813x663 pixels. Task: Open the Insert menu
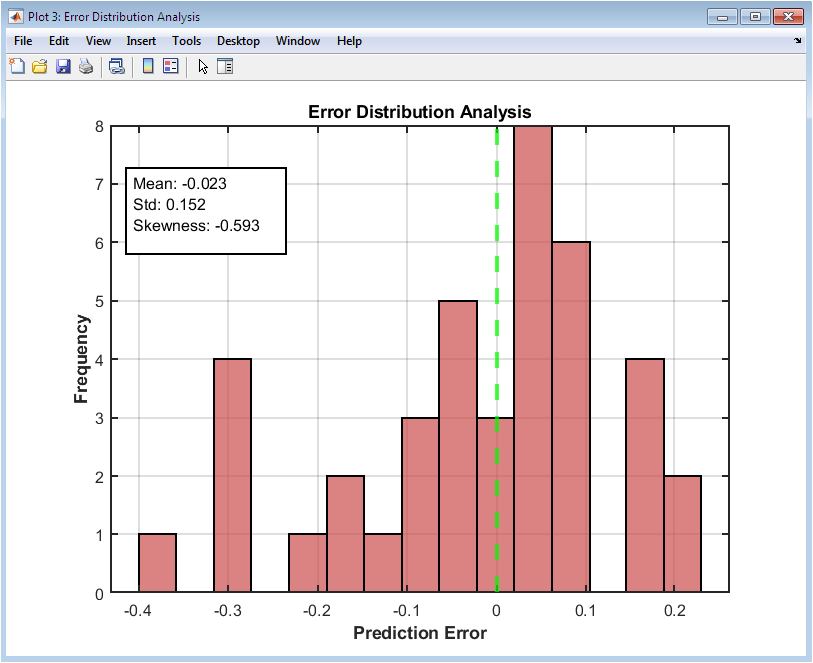[141, 41]
